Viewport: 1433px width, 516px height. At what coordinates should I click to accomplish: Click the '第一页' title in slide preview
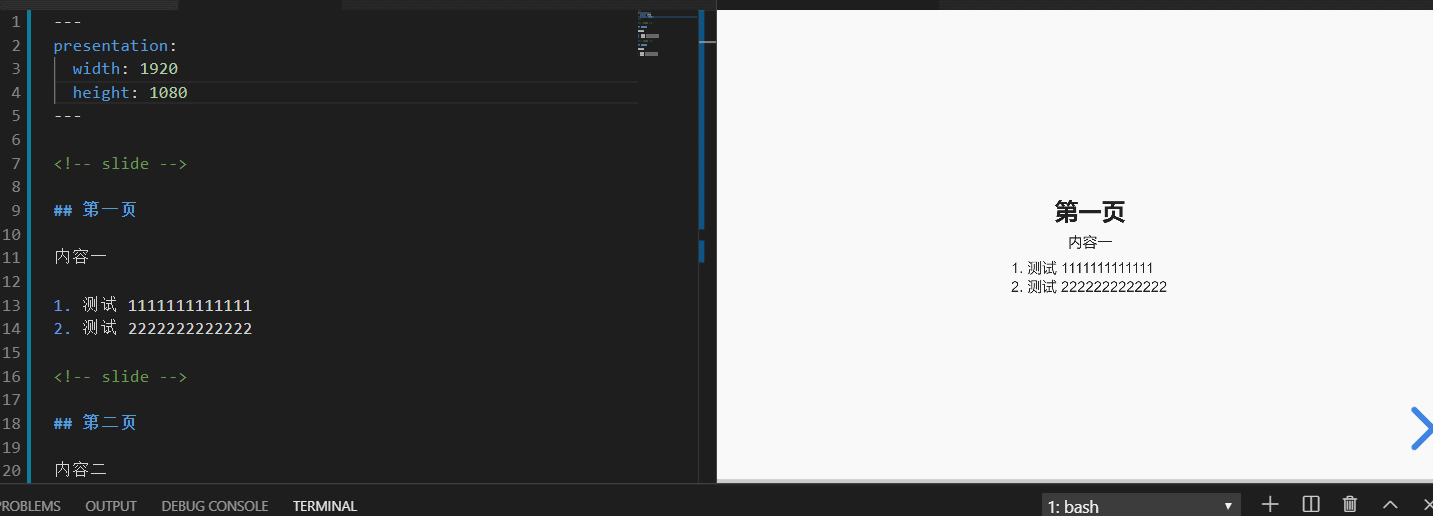coord(1090,212)
